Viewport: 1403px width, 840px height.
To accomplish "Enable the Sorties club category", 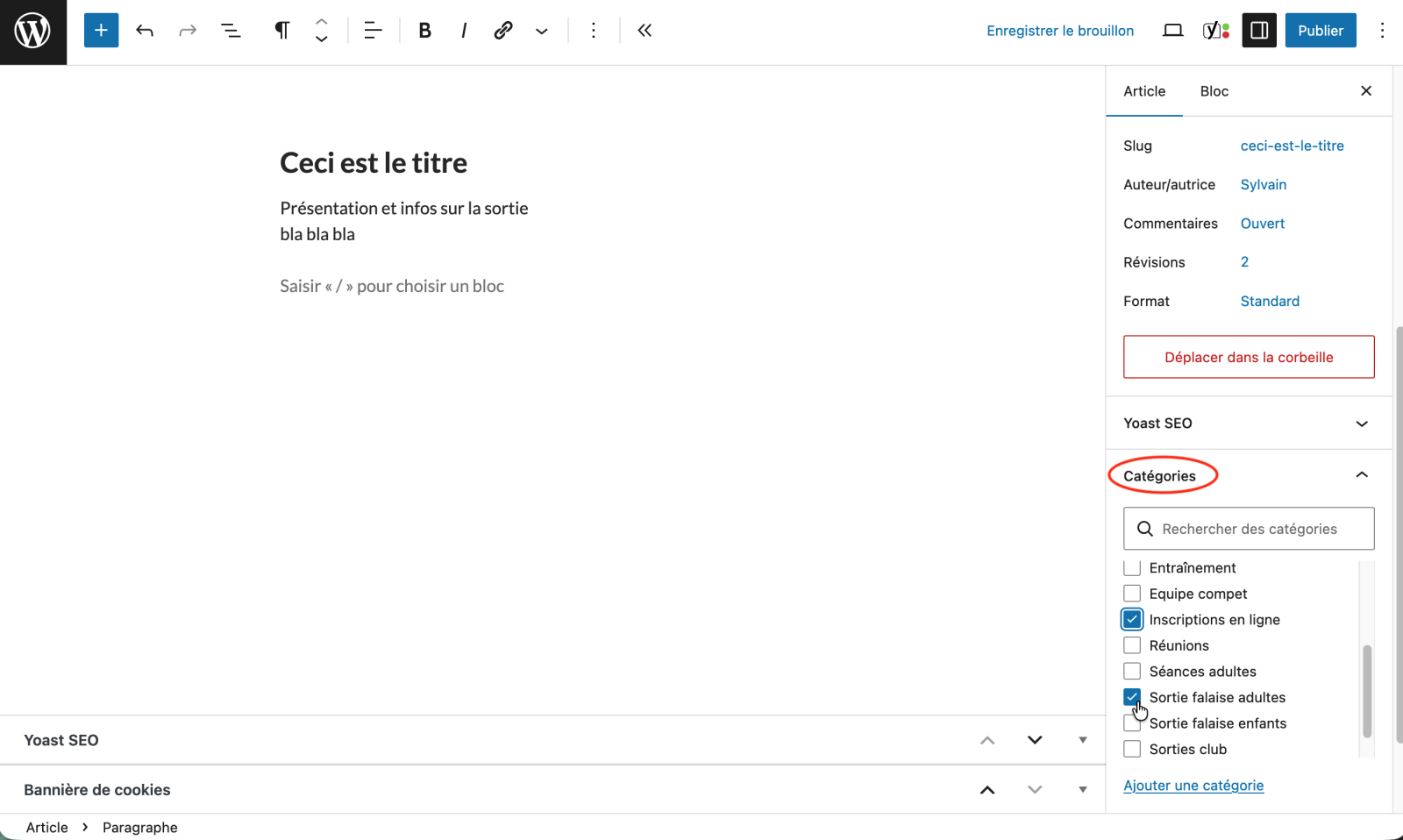I will pos(1132,750).
